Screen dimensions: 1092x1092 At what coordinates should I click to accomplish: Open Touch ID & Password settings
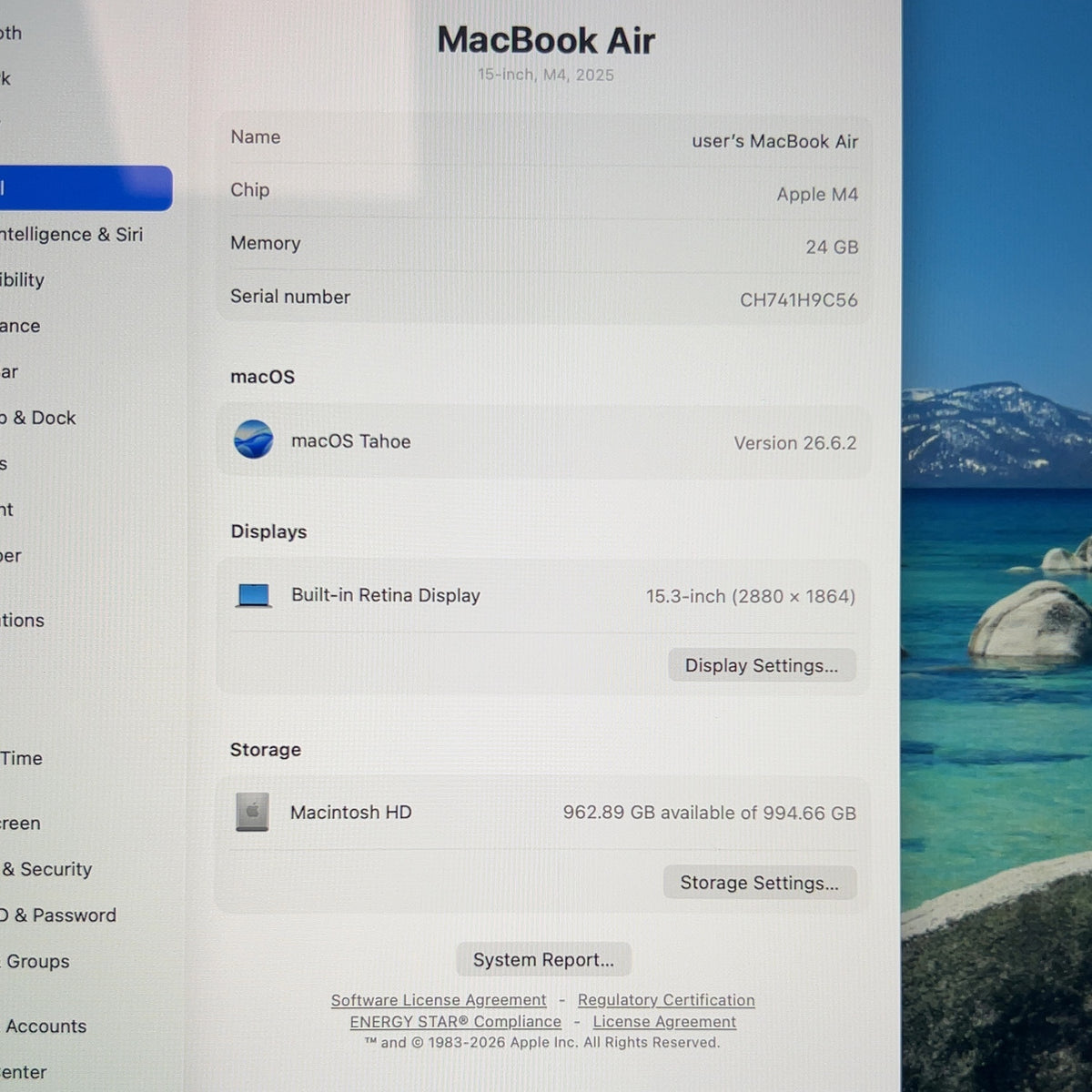58,915
